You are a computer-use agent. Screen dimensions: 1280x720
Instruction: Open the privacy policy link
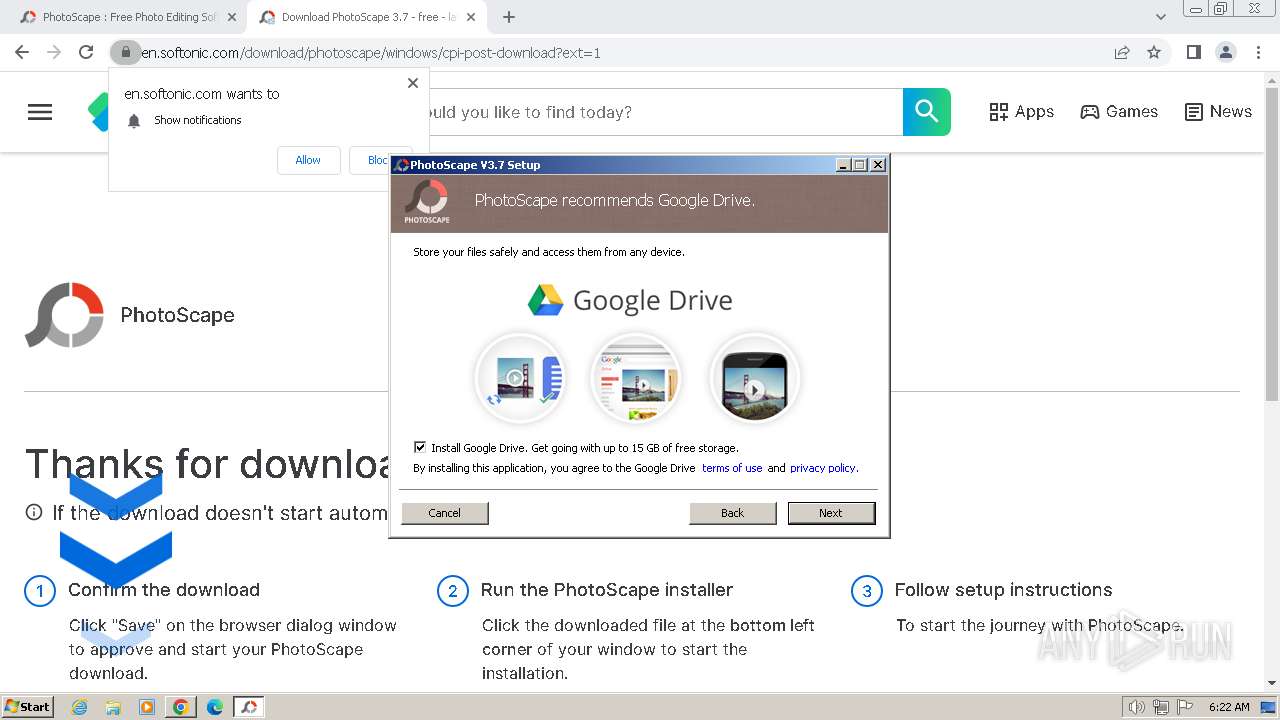823,468
